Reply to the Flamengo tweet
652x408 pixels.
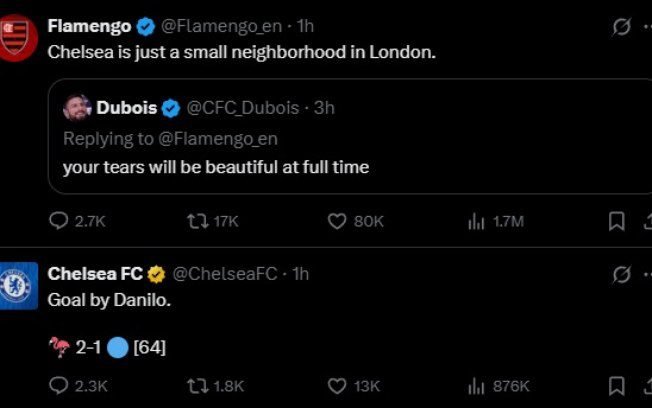click(x=59, y=221)
